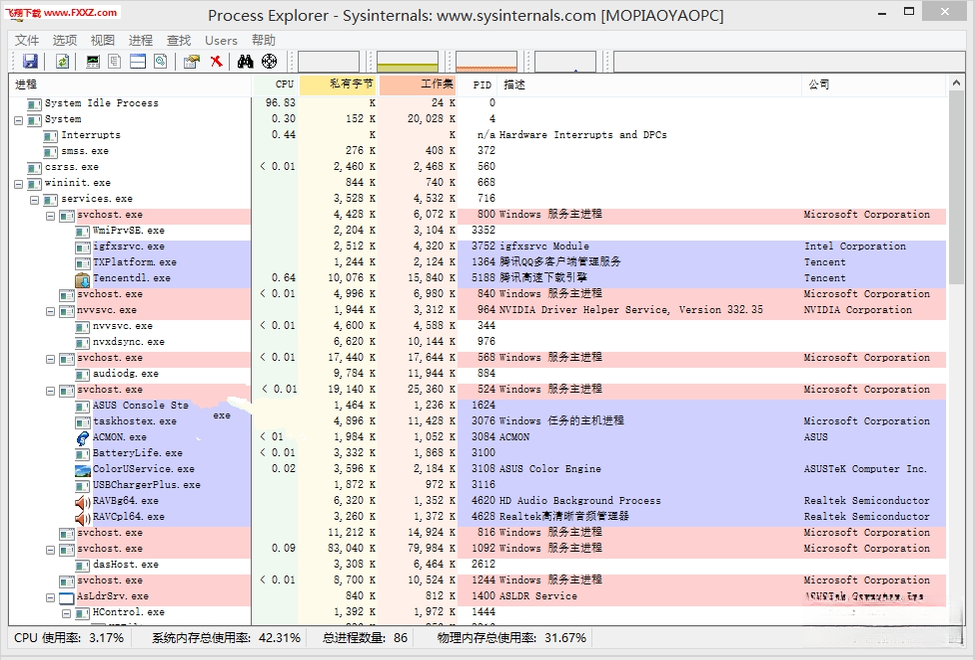
Task: Toggle the lower pane toolbar icon
Action: pos(137,61)
